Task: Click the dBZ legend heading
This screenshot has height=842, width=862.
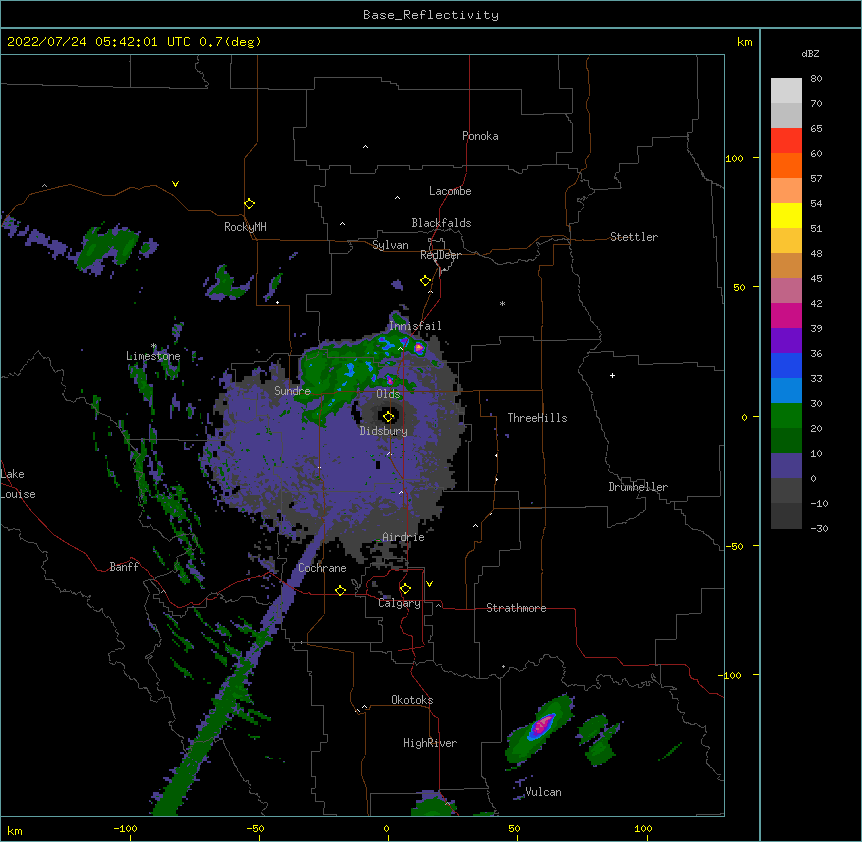Action: pyautogui.click(x=810, y=54)
